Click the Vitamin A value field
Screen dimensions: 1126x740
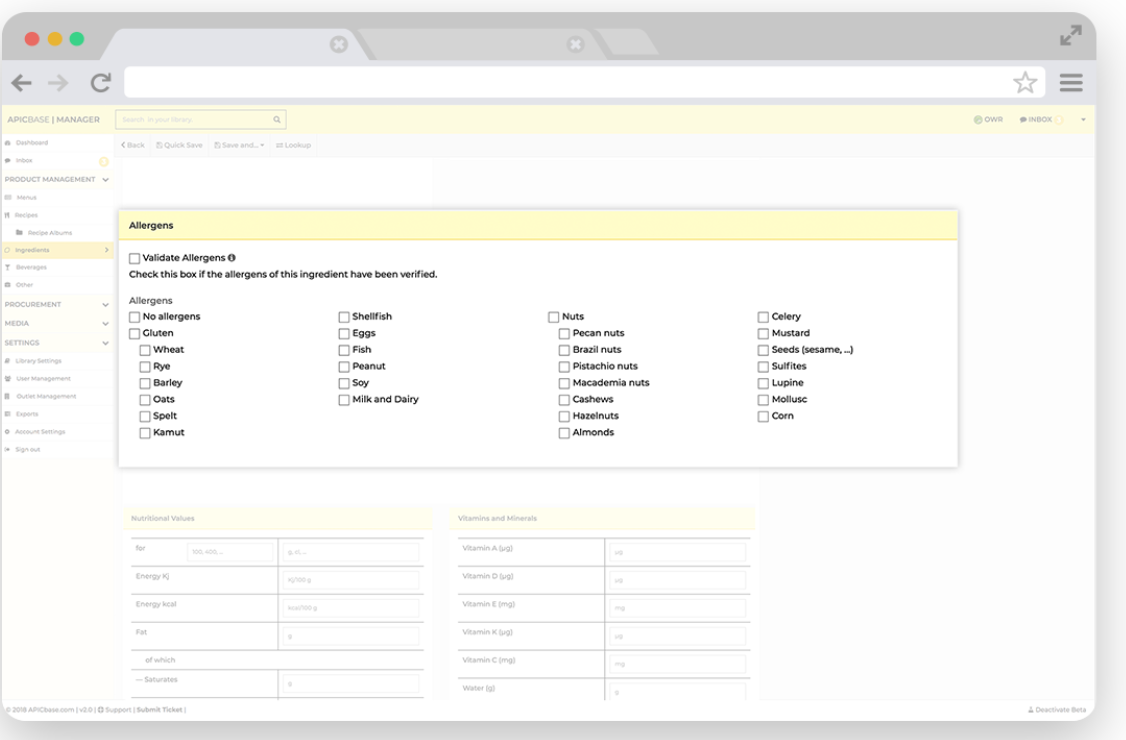(x=677, y=552)
